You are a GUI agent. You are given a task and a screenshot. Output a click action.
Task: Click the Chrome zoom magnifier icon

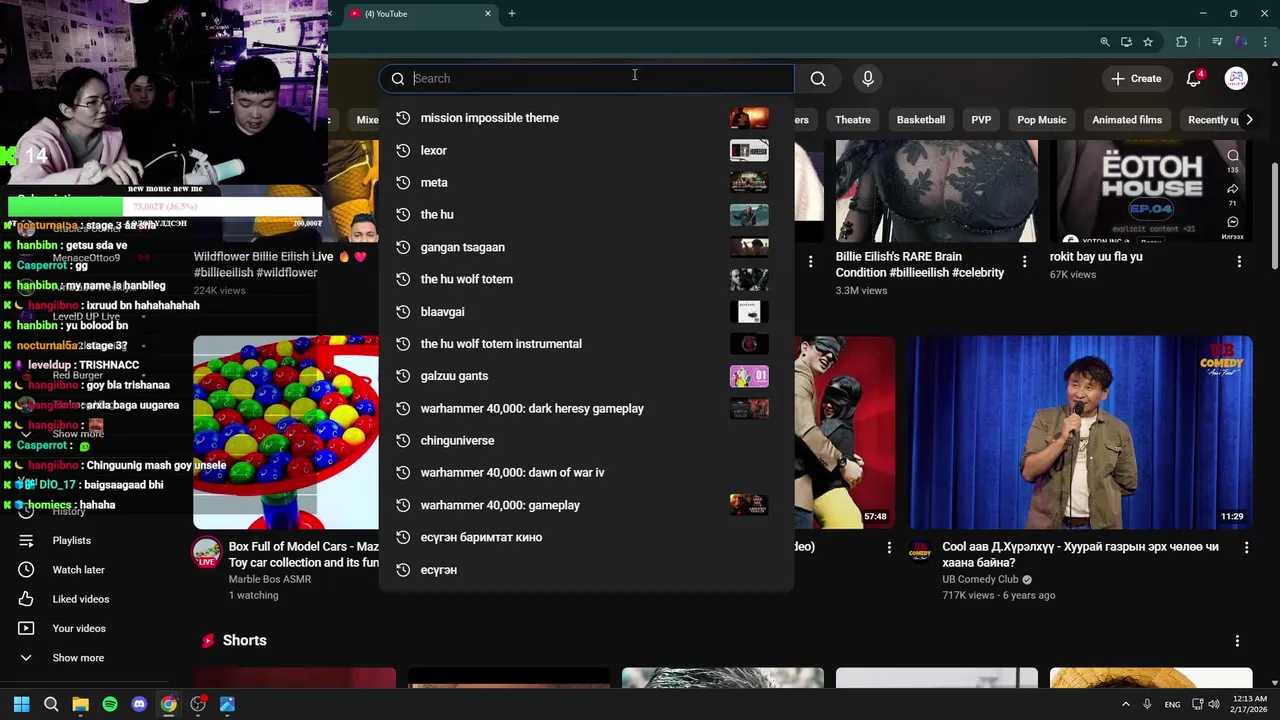coord(1105,42)
